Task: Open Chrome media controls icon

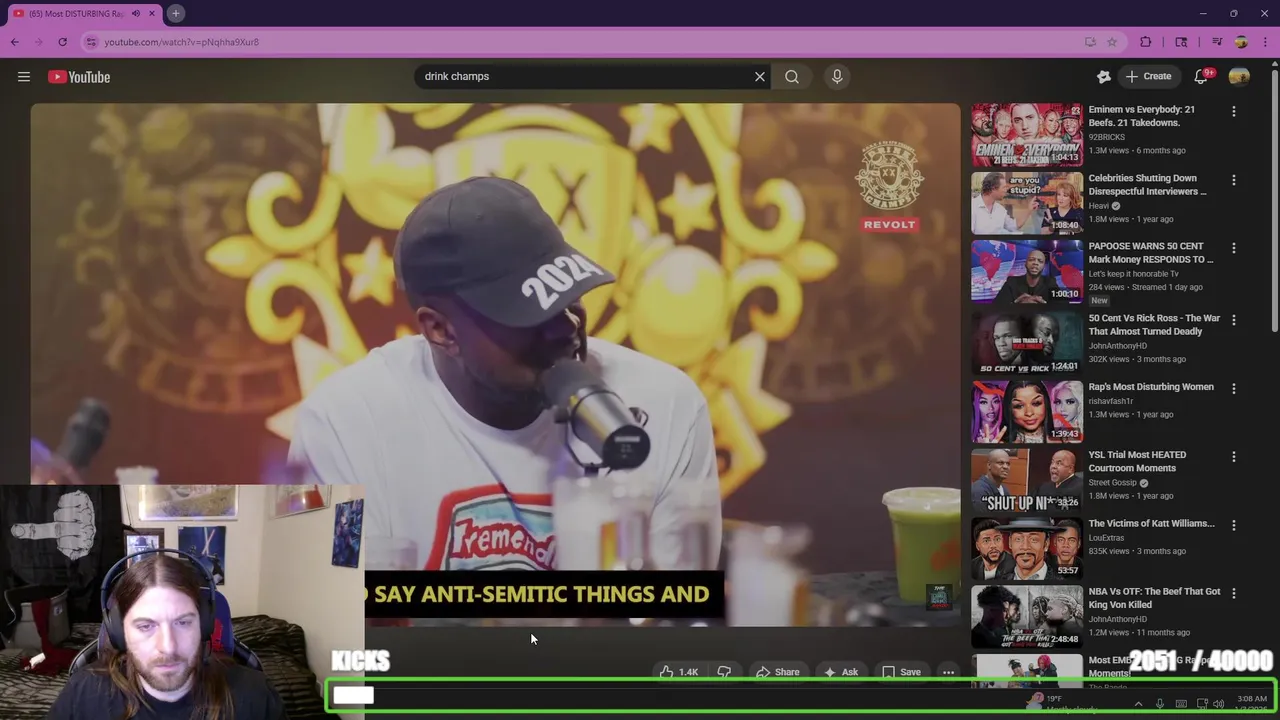Action: 1217,42
